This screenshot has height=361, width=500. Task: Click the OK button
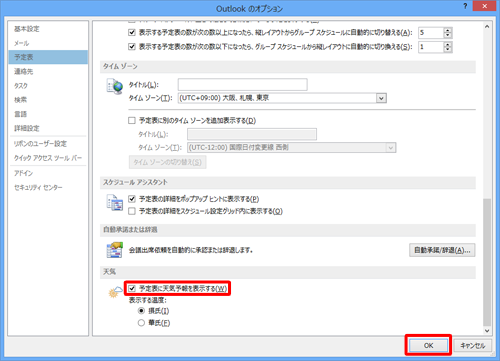(x=428, y=345)
